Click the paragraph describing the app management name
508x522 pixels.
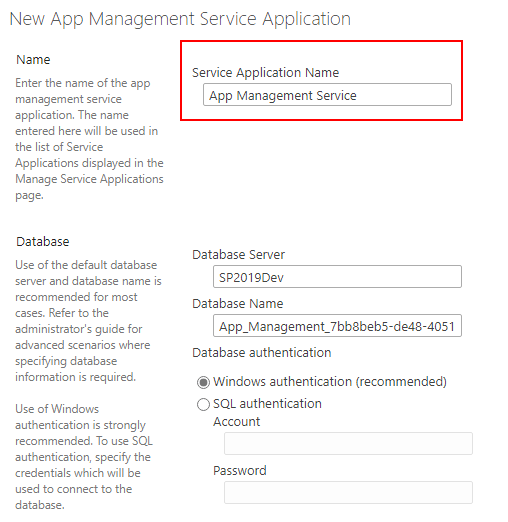tap(89, 139)
